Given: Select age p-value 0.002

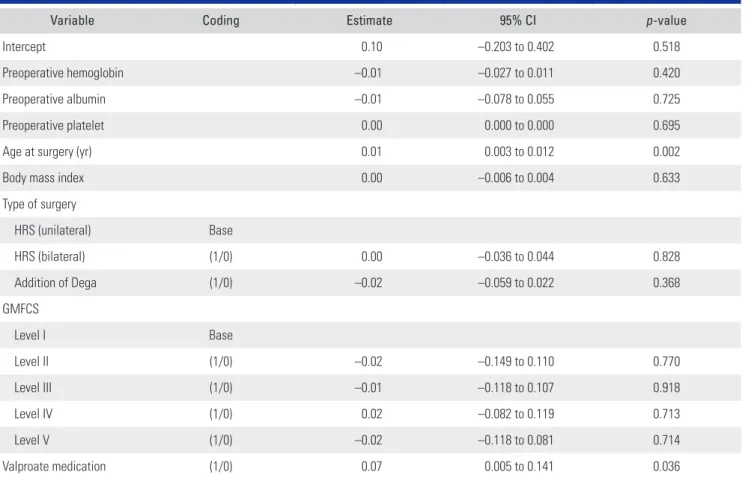Looking at the screenshot, I should point(666,152).
